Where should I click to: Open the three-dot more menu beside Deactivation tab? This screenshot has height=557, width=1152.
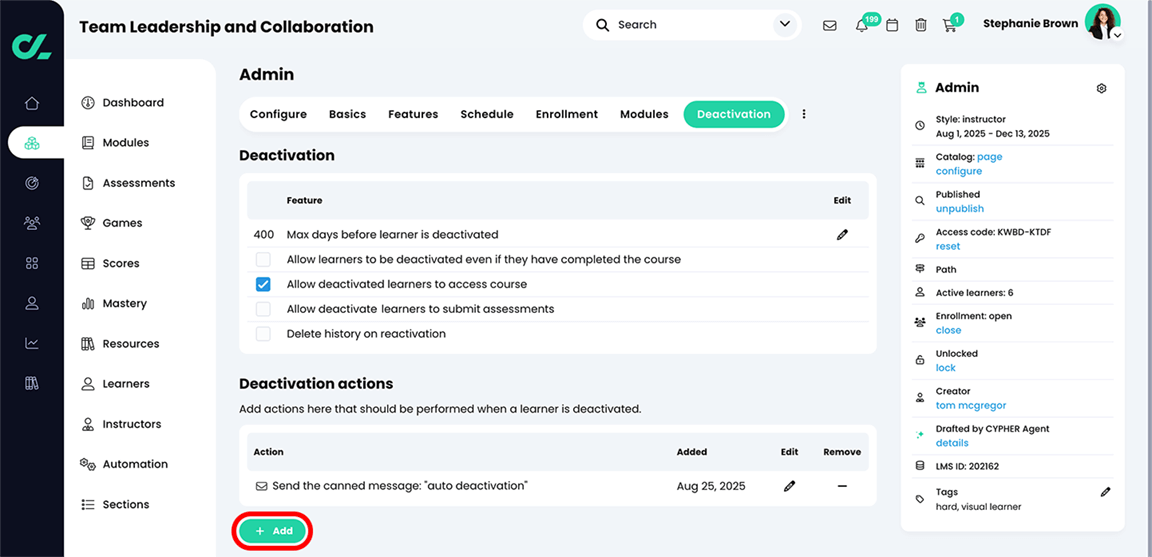[x=804, y=114]
